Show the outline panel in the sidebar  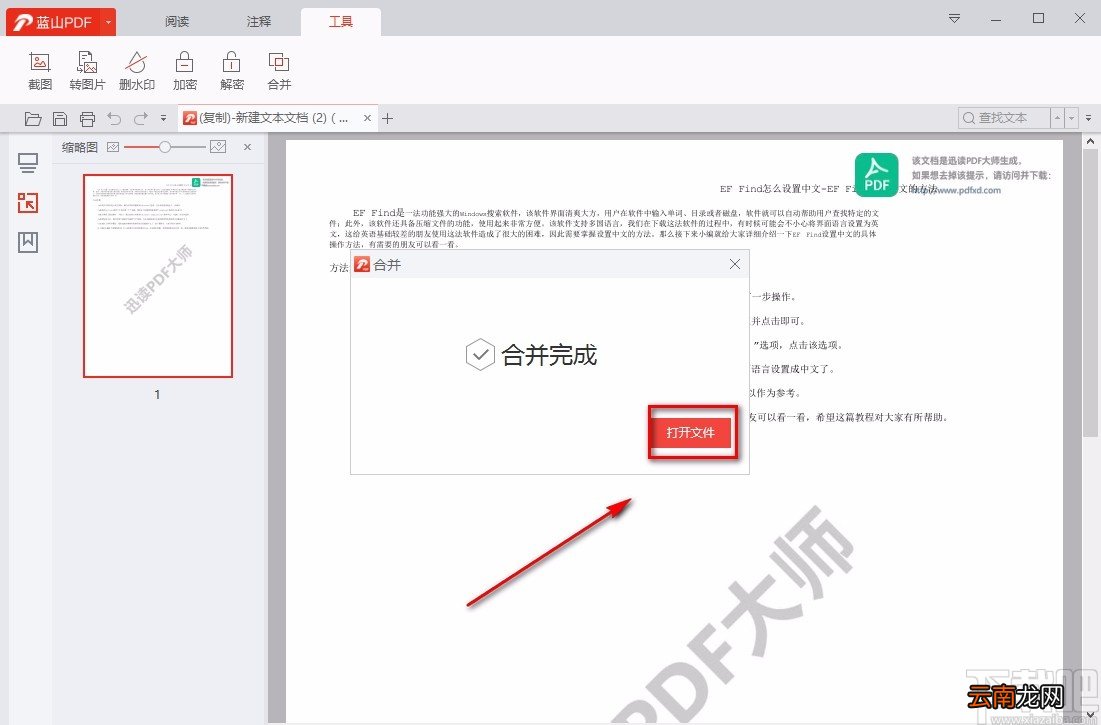click(x=28, y=163)
